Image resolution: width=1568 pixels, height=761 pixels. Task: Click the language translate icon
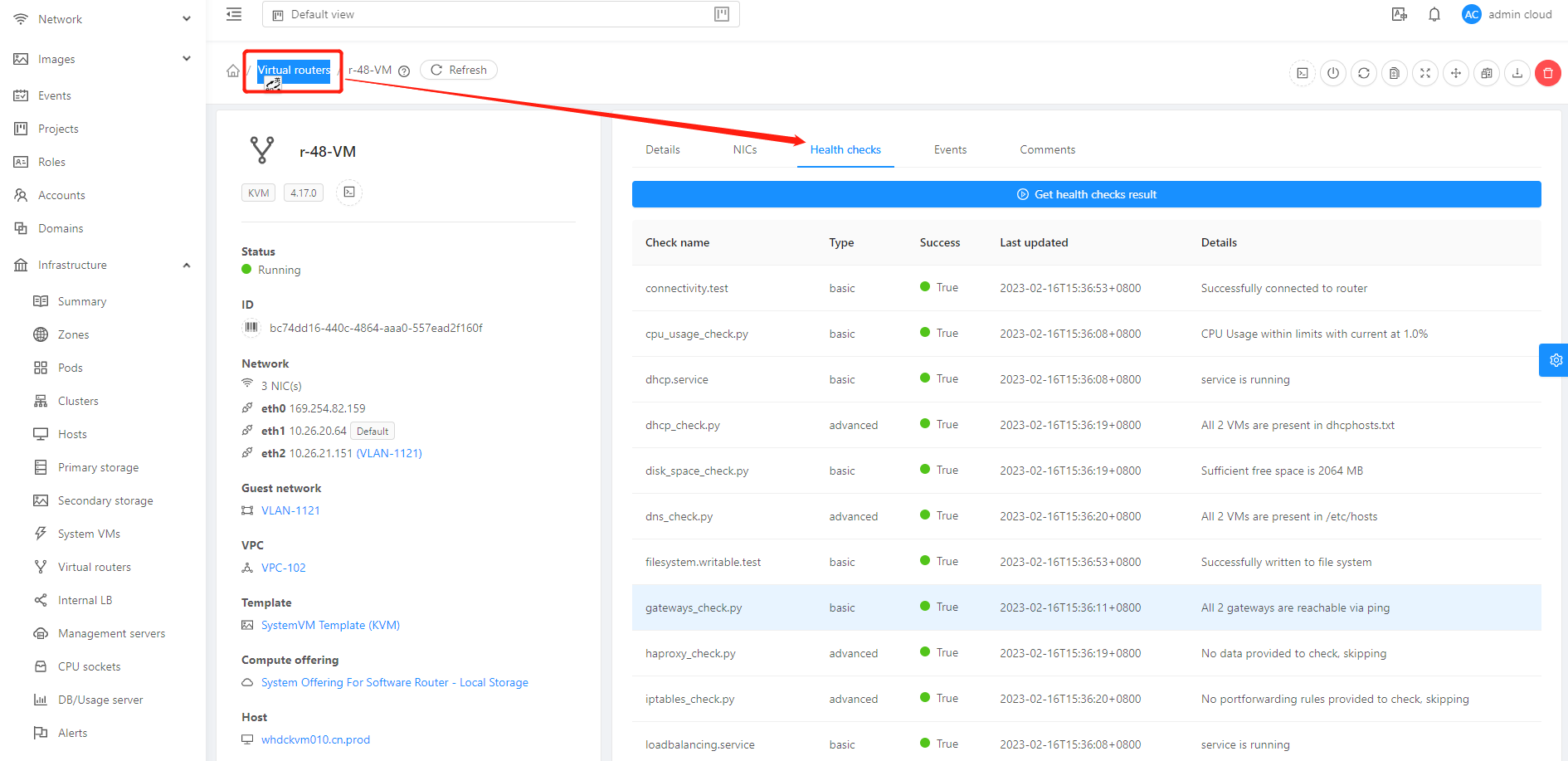pyautogui.click(x=1400, y=14)
